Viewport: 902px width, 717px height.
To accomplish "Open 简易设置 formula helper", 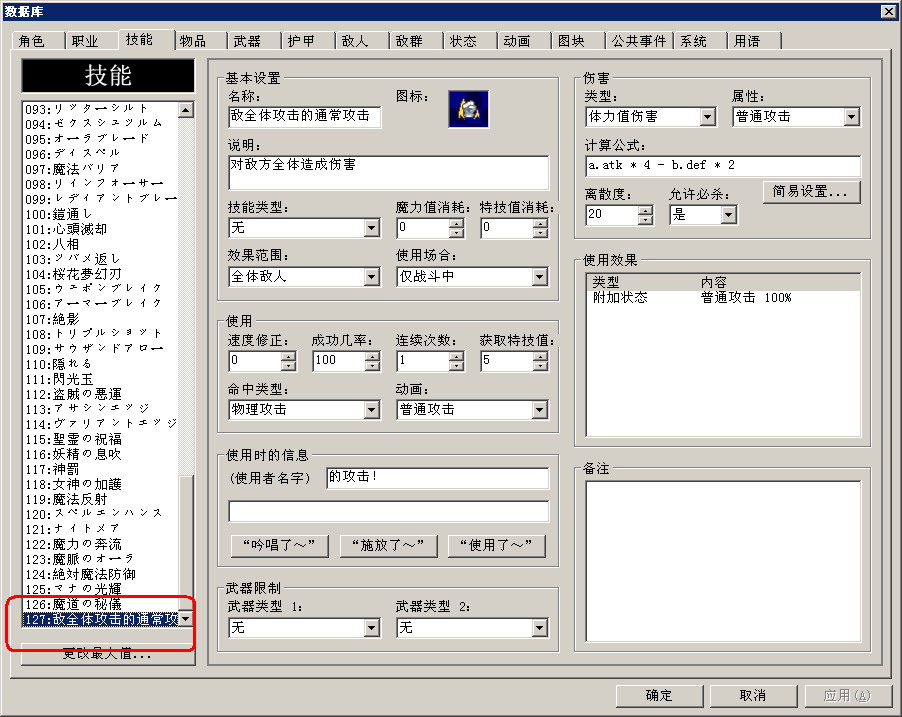I will click(x=812, y=192).
